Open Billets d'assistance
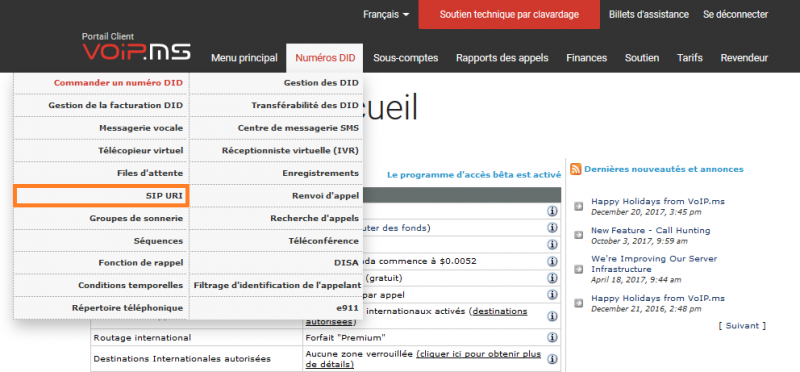Viewport: 800px width, 372px height. point(648,15)
